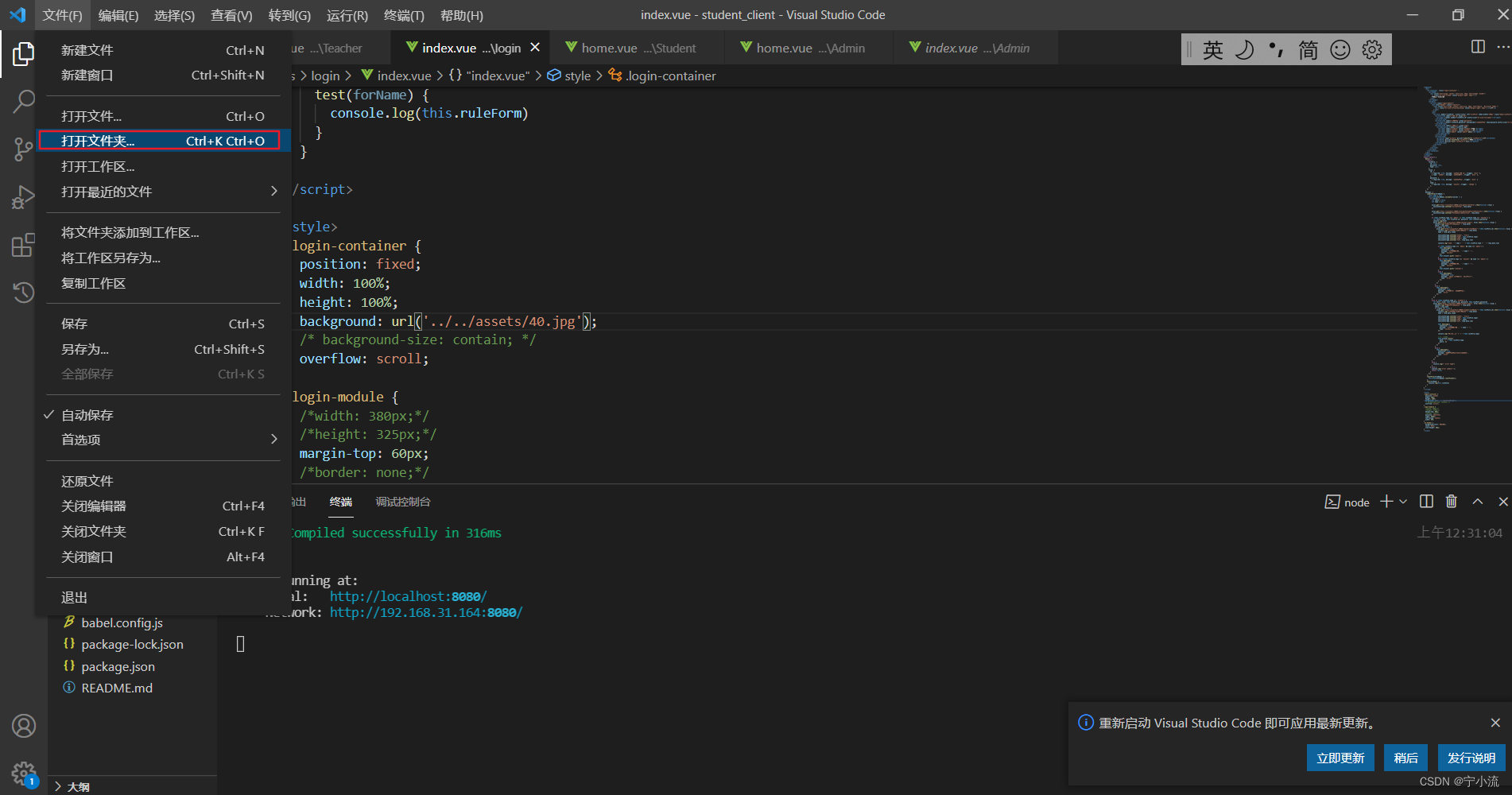Toggle IME simplified Chinese icon
Screen dimensions: 1512x795
(1308, 50)
